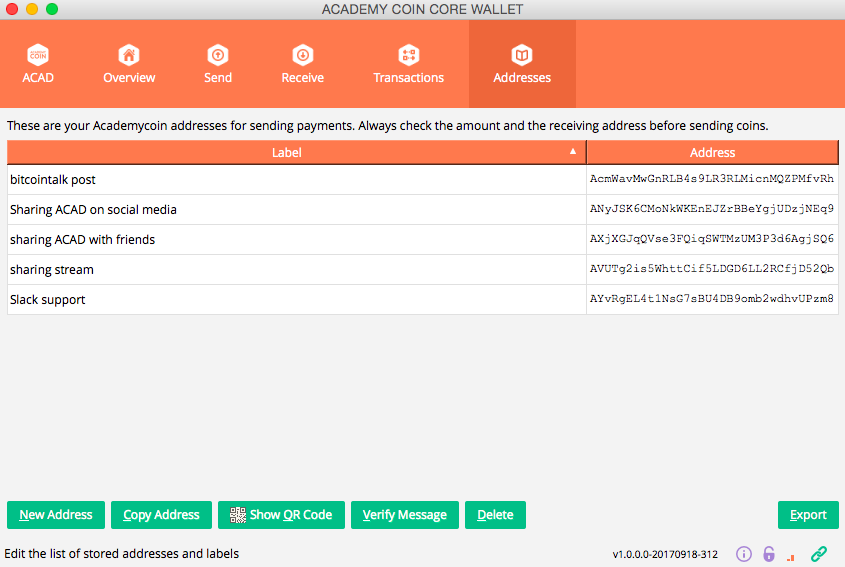The image size is (845, 567).
Task: Export the address list
Action: pyautogui.click(x=808, y=515)
